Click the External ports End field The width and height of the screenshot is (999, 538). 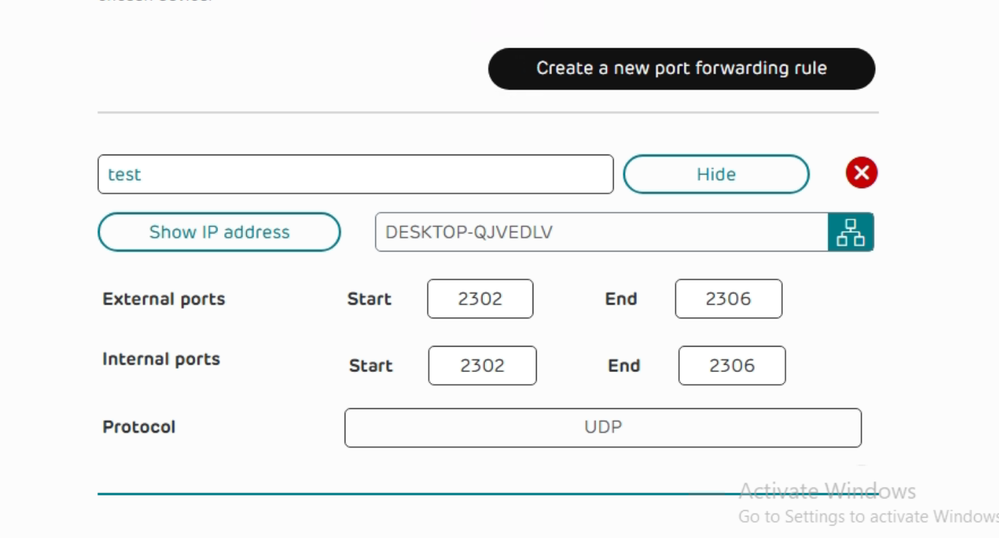[x=728, y=298]
